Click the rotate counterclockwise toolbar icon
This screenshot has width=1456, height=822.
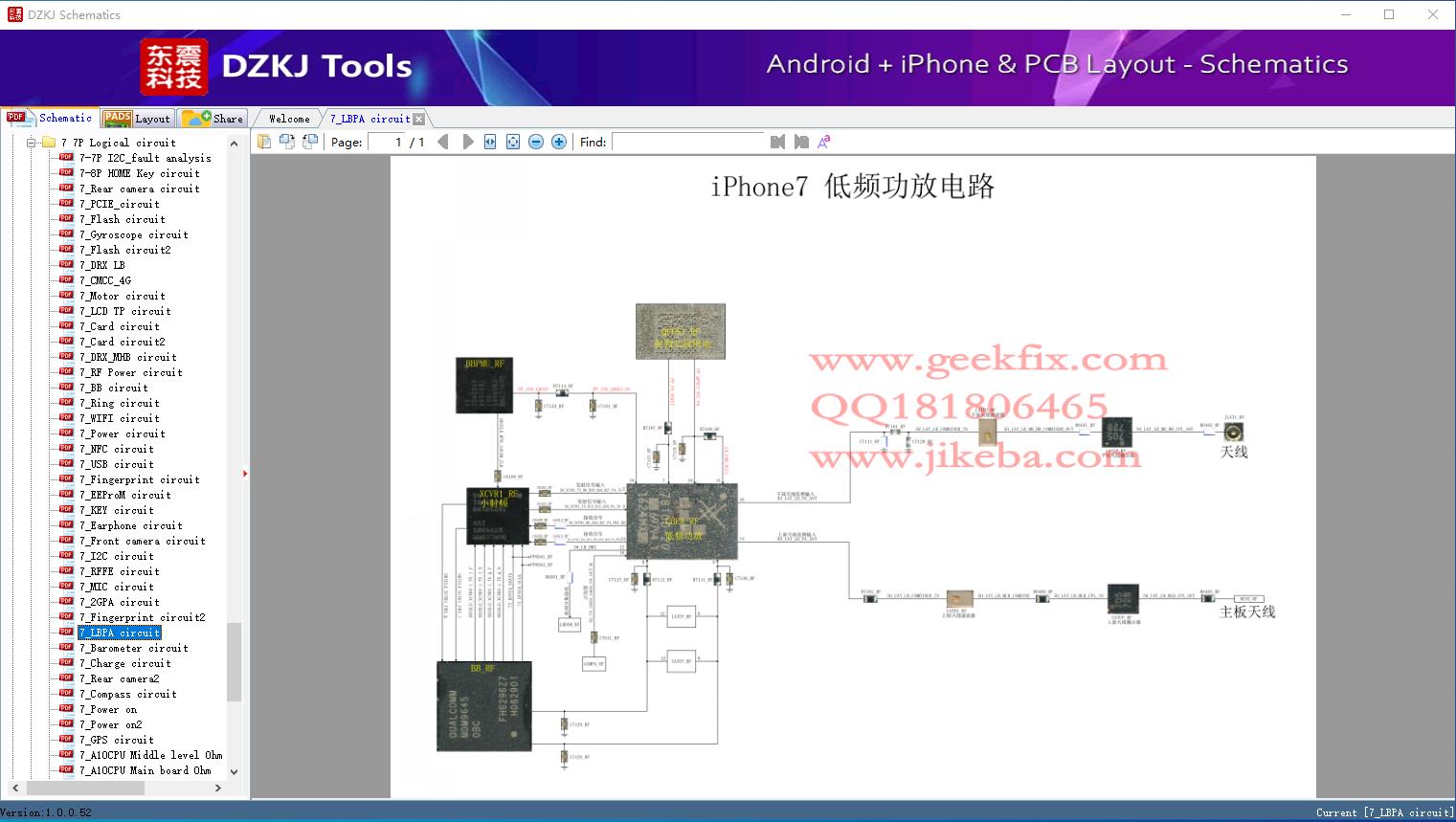click(287, 142)
